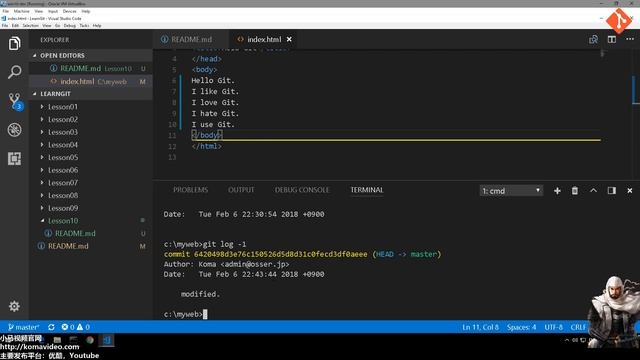Click Chrome icon in Windows taskbar
The width and height of the screenshot is (640, 360).
pyautogui.click(x=90, y=340)
